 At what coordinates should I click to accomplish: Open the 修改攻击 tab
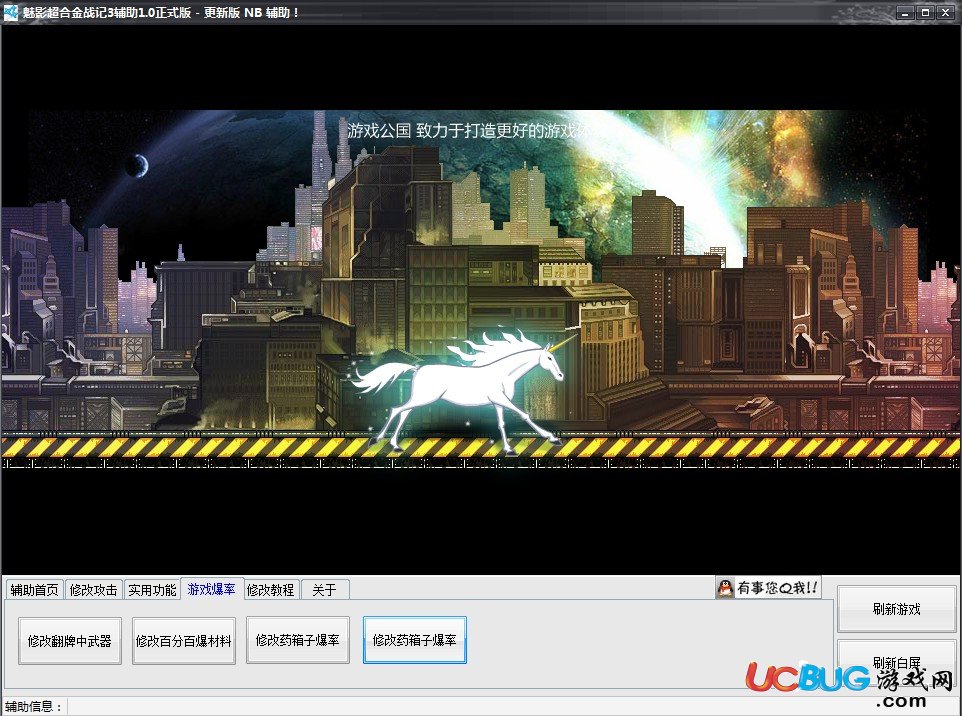pos(93,590)
